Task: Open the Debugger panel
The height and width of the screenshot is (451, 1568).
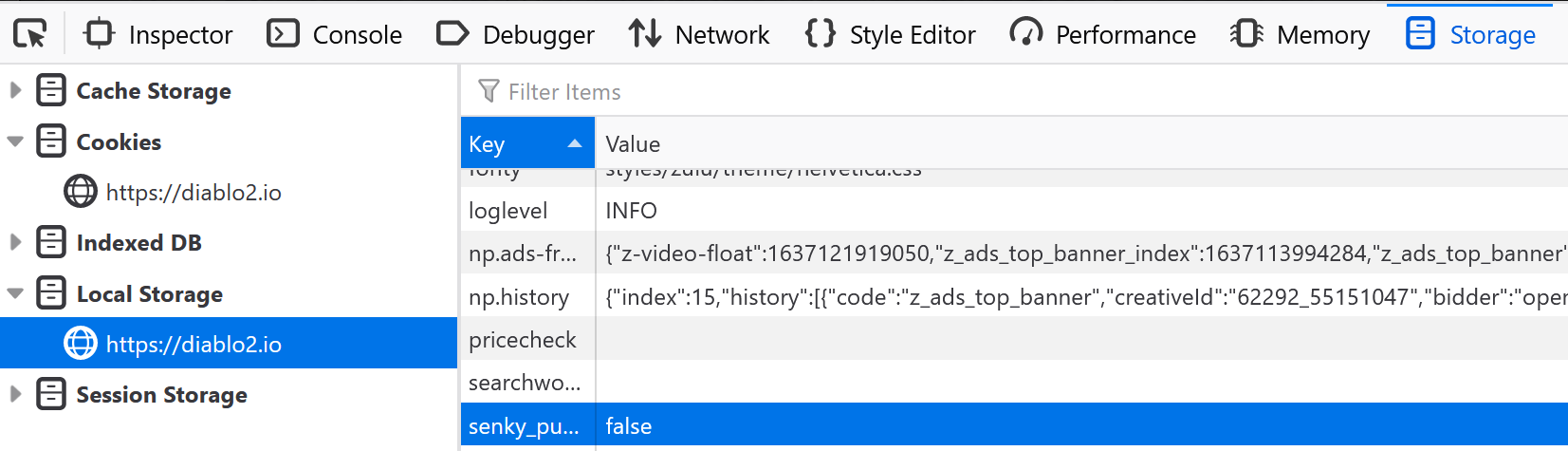Action: click(515, 35)
